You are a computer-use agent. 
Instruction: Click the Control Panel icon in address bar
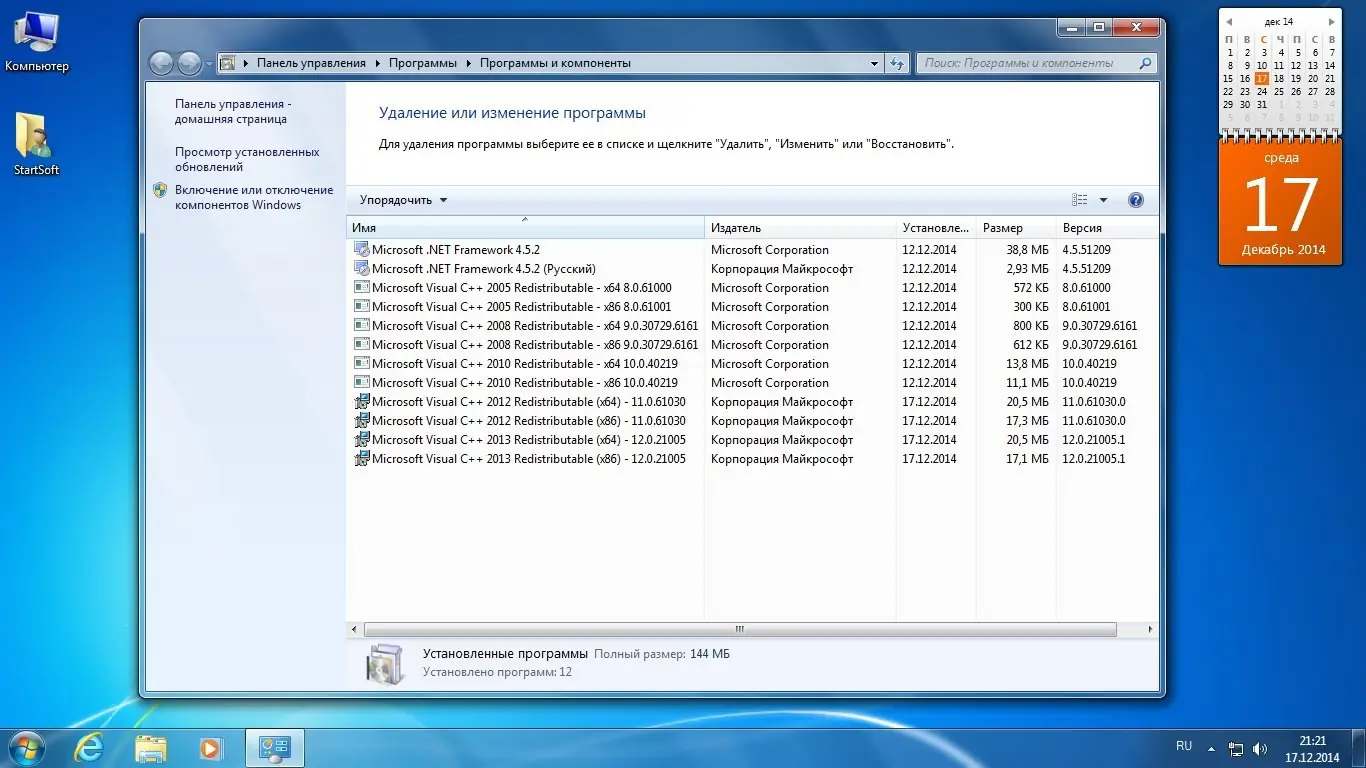pos(228,63)
